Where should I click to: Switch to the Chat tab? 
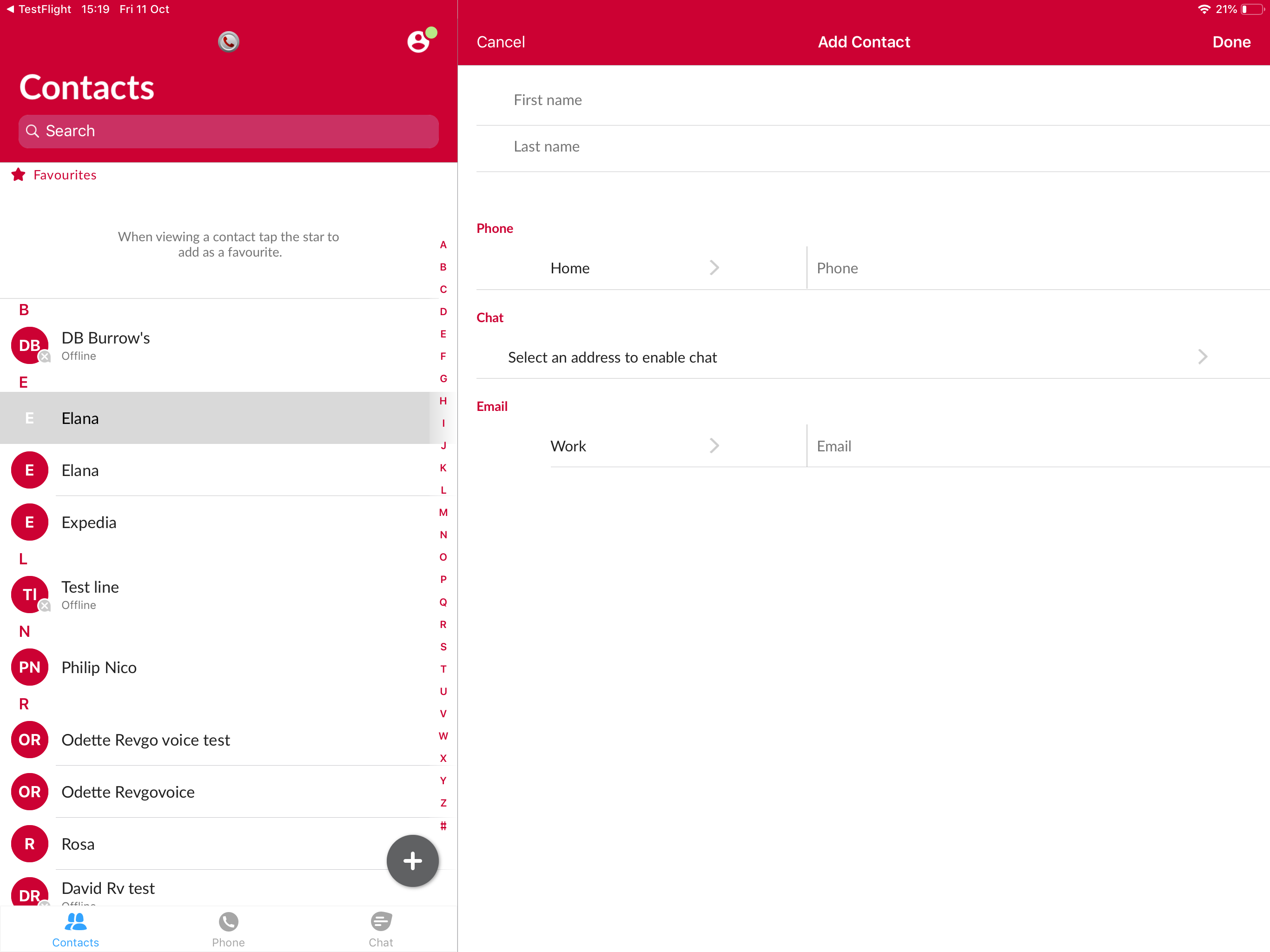pos(381,930)
